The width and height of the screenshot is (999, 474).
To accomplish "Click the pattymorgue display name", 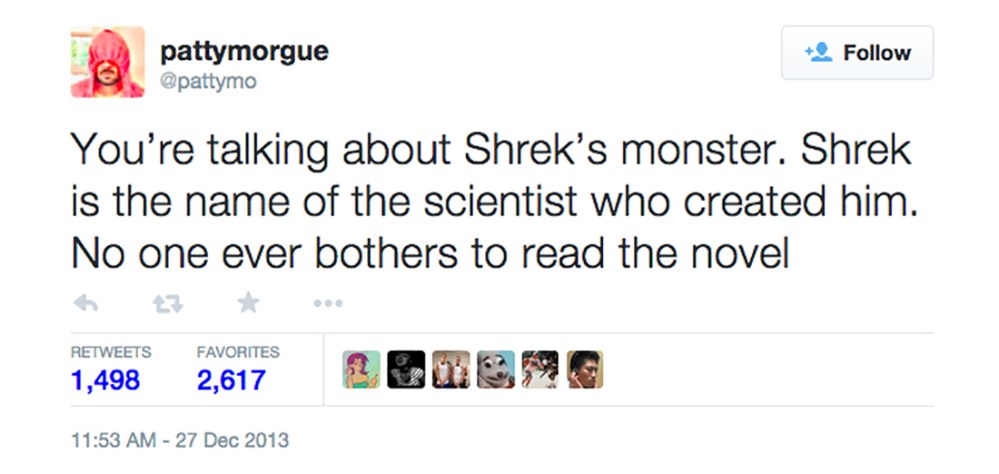I will (244, 52).
